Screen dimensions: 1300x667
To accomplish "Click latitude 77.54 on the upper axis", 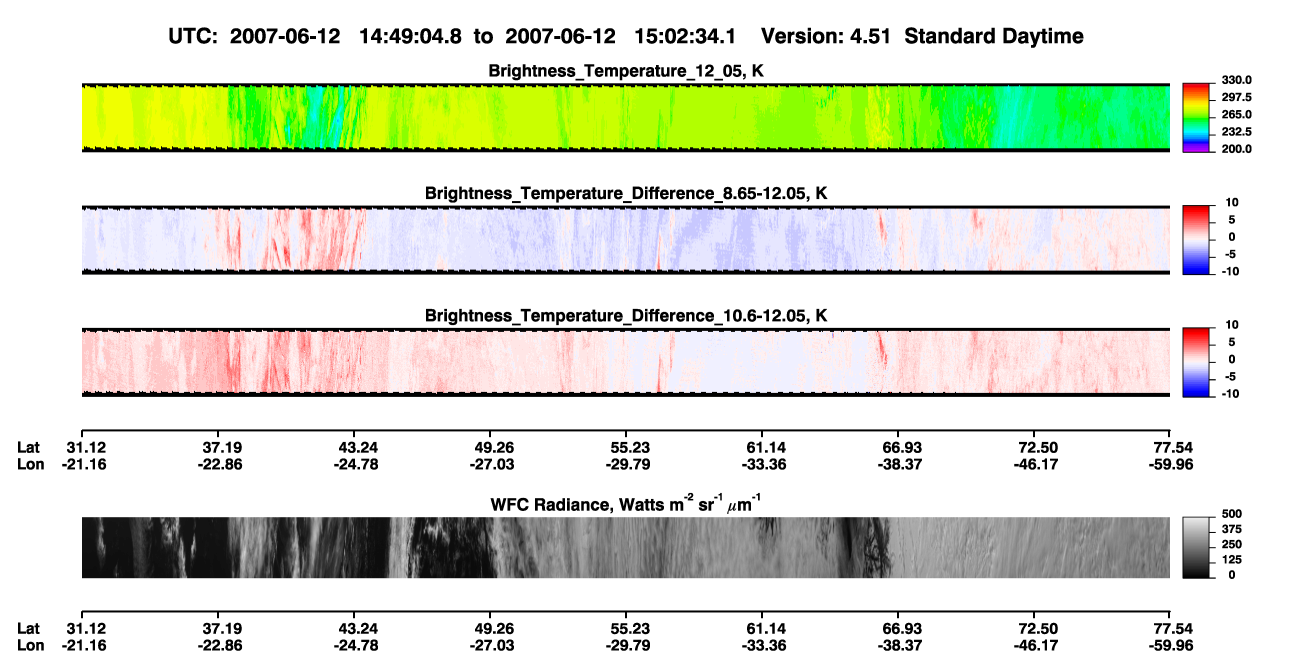I will [x=1174, y=447].
